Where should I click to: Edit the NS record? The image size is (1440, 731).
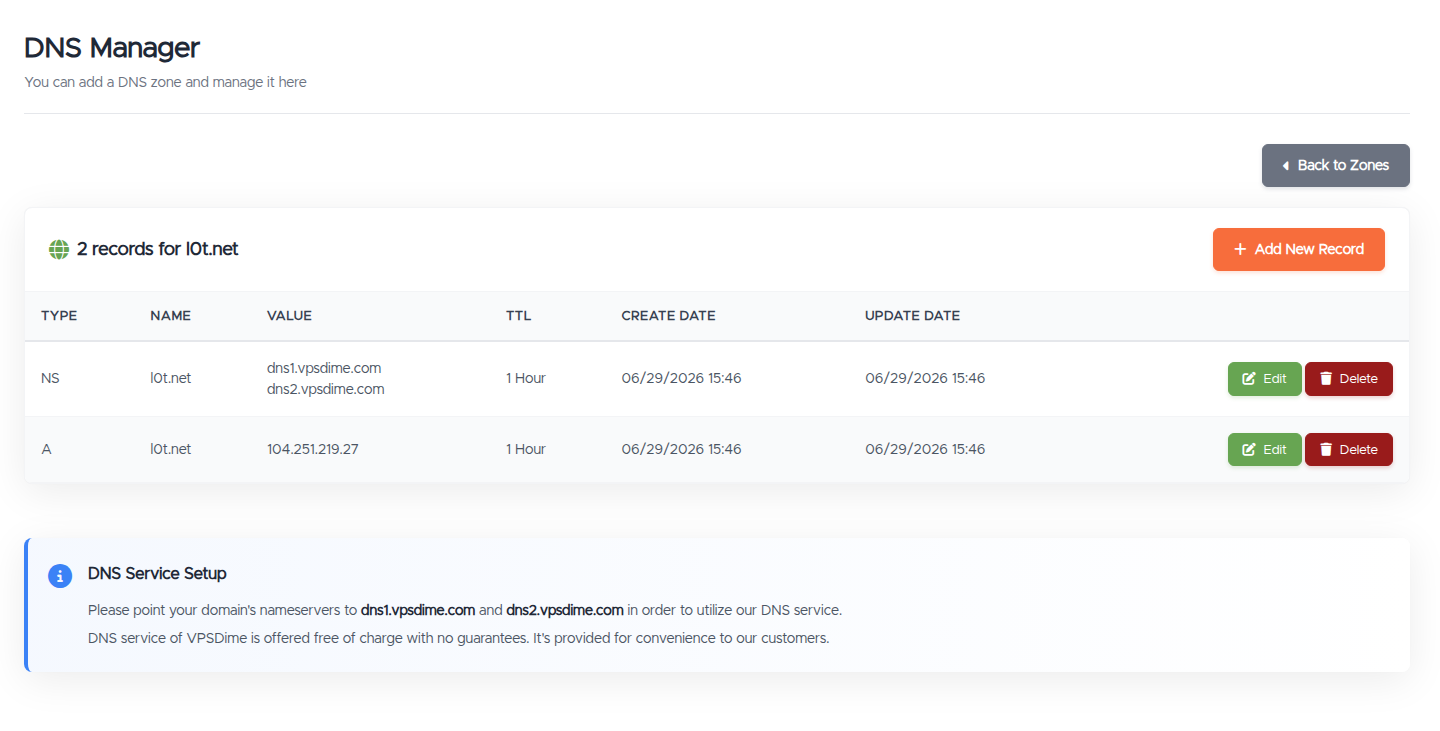click(x=1264, y=379)
